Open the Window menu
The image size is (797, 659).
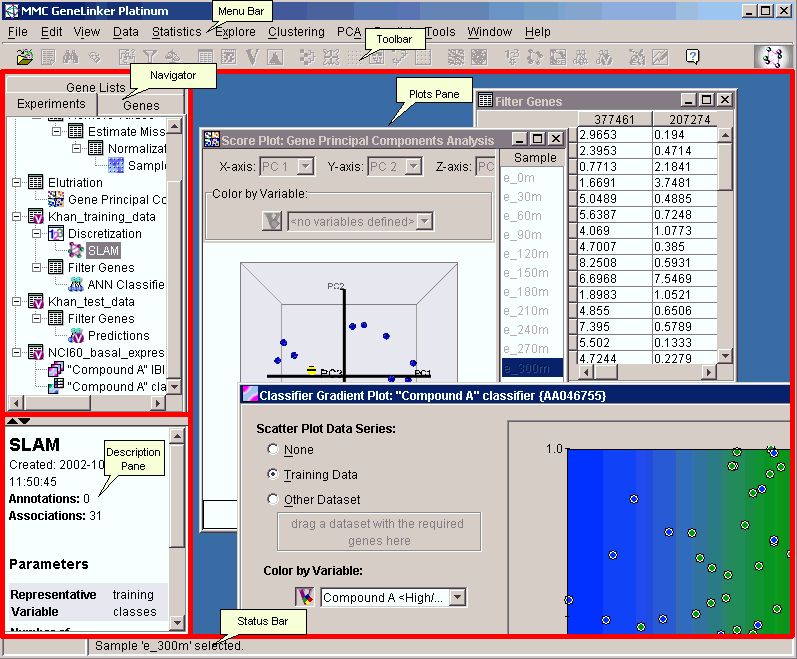point(489,32)
